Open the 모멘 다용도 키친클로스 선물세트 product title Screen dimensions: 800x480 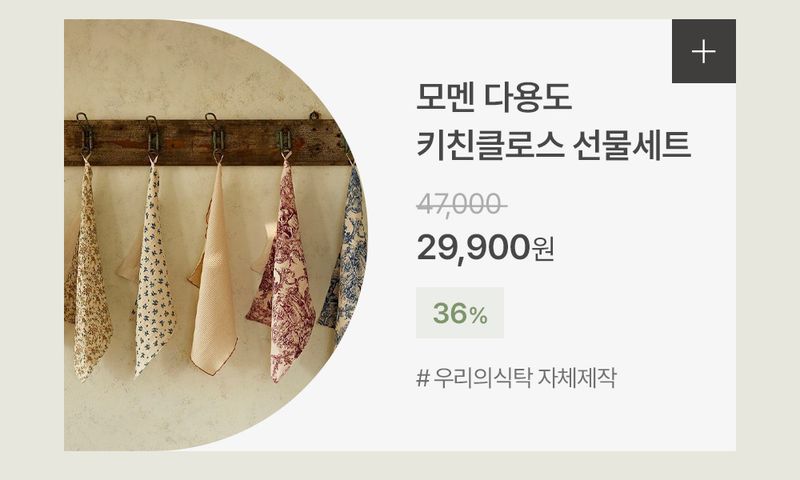point(554,121)
